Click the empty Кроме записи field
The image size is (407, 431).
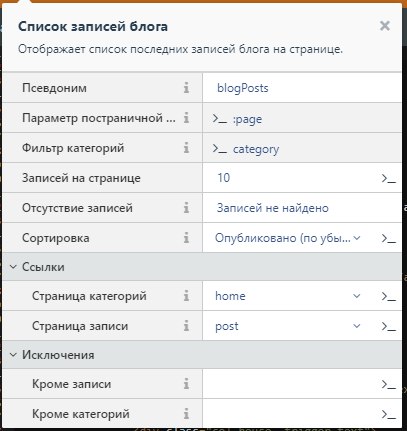[290, 384]
